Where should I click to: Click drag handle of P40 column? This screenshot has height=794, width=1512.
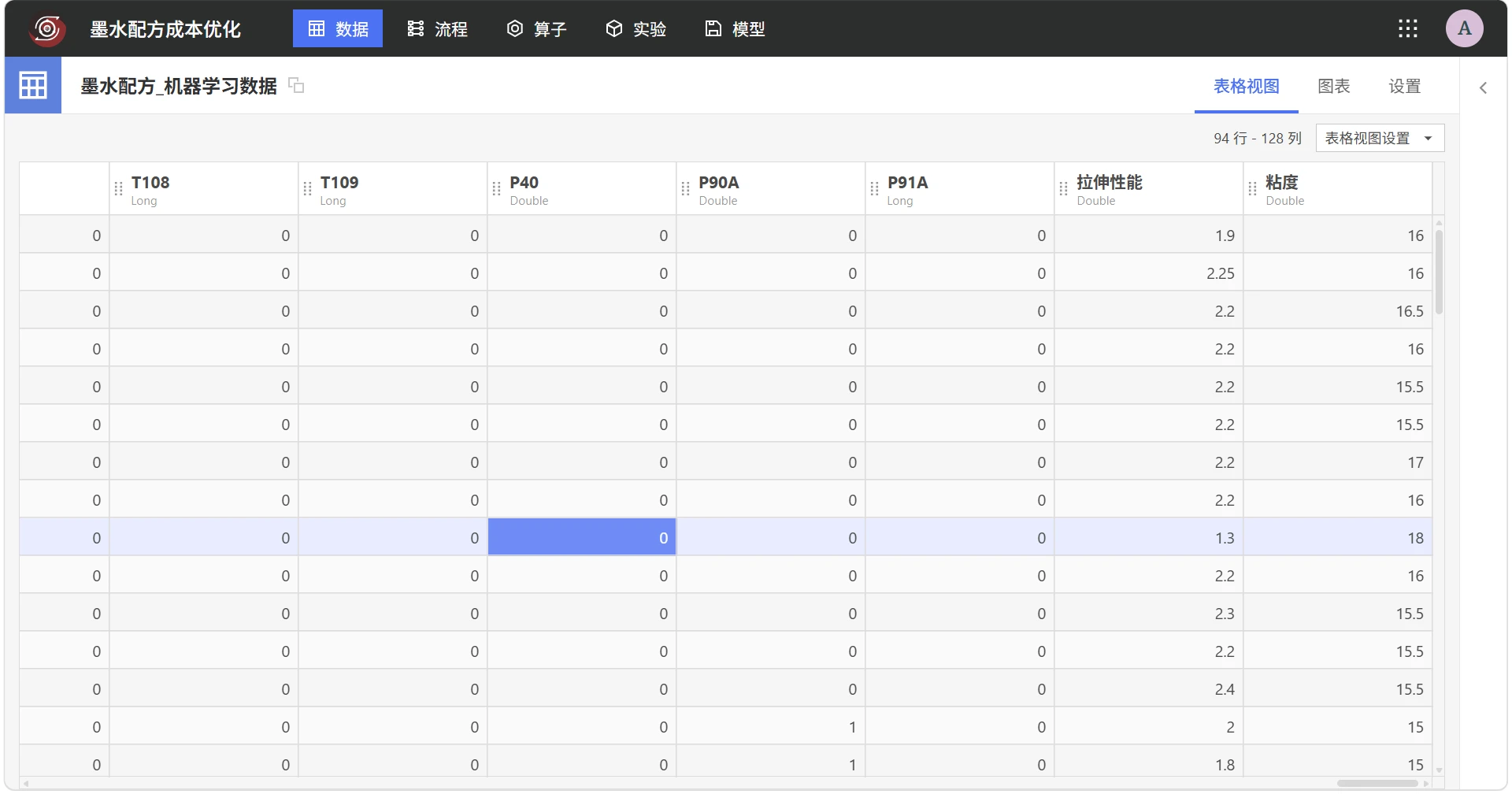pos(496,188)
